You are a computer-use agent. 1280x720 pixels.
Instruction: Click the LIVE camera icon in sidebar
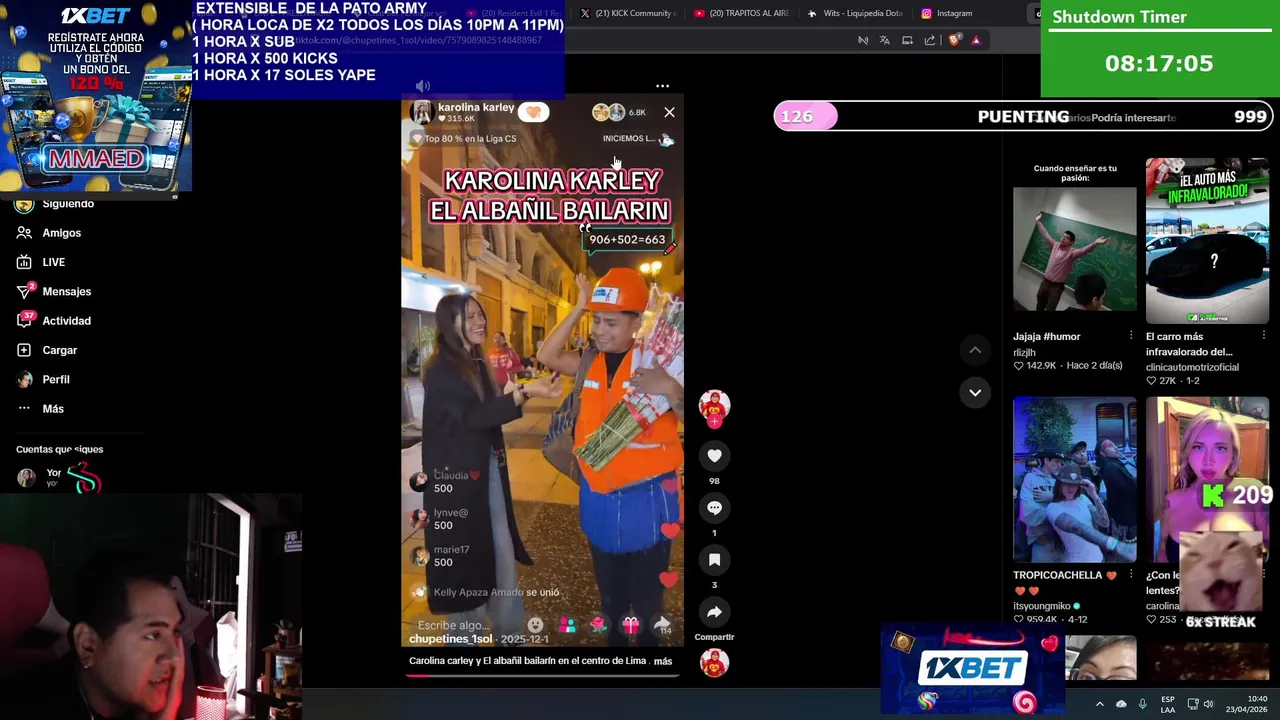click(x=24, y=262)
